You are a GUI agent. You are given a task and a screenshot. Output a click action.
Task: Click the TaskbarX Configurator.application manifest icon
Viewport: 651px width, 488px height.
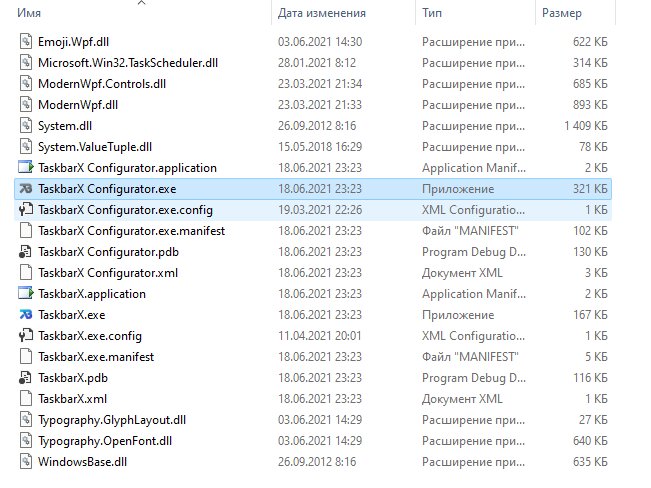(x=26, y=167)
